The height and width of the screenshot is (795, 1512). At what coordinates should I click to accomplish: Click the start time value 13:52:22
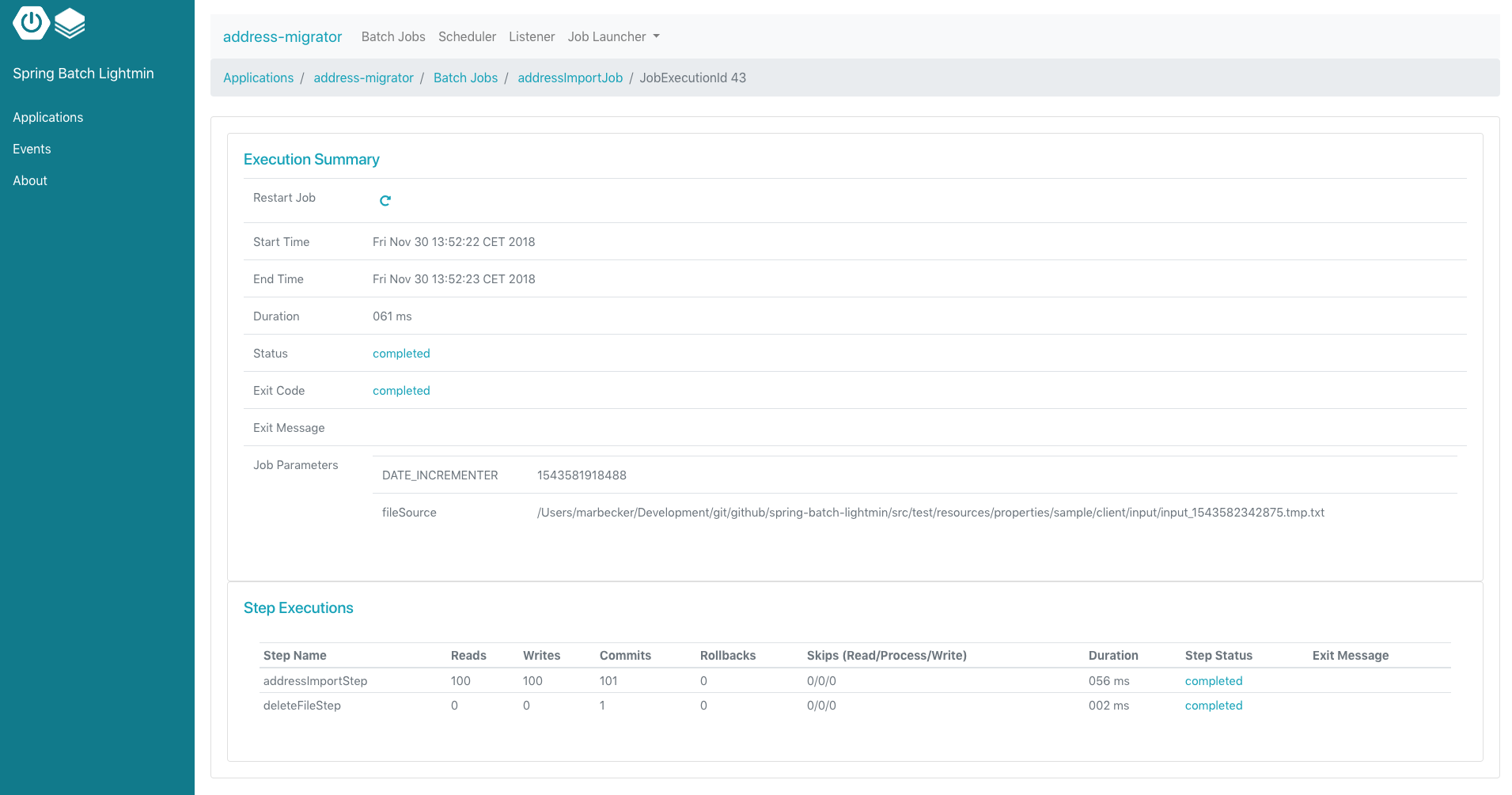click(x=453, y=242)
